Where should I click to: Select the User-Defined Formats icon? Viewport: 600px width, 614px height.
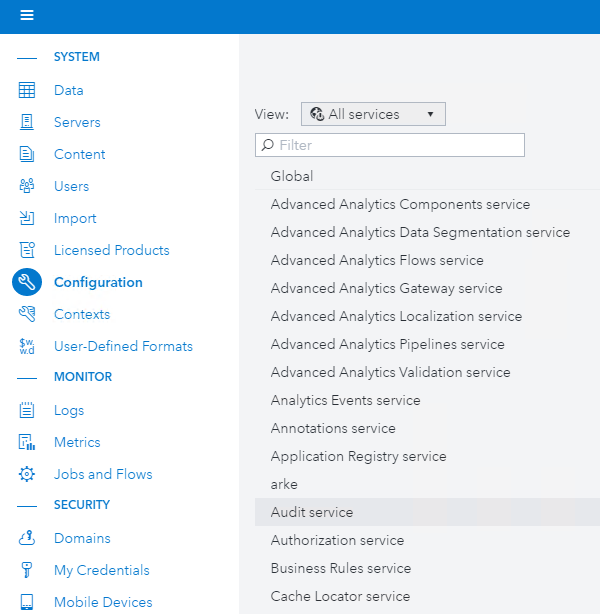pyautogui.click(x=27, y=346)
